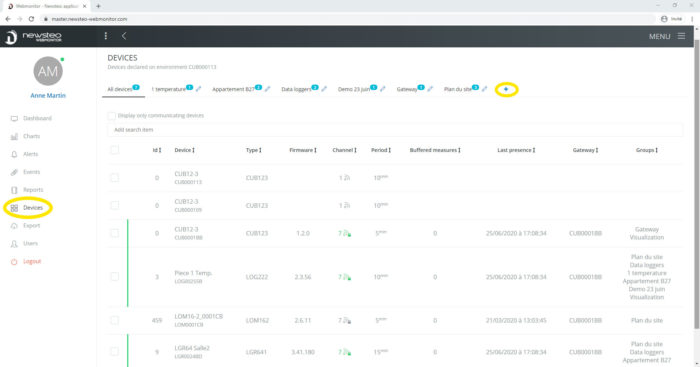This screenshot has width=700, height=367.
Task: Focus the Add search item field
Action: coord(395,130)
